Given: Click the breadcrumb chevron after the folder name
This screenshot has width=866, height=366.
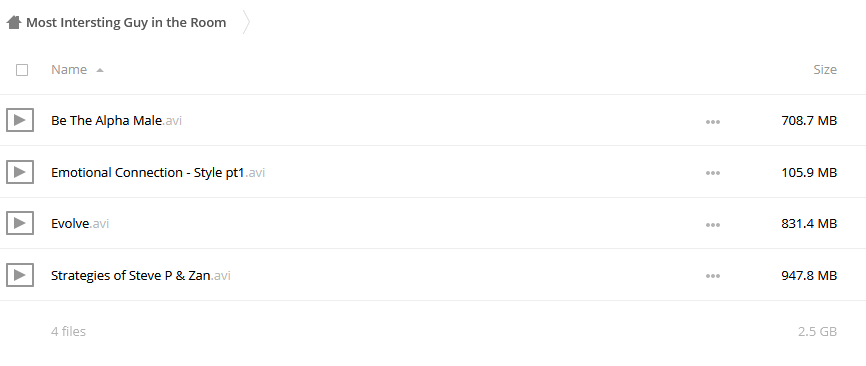Looking at the screenshot, I should point(246,23).
